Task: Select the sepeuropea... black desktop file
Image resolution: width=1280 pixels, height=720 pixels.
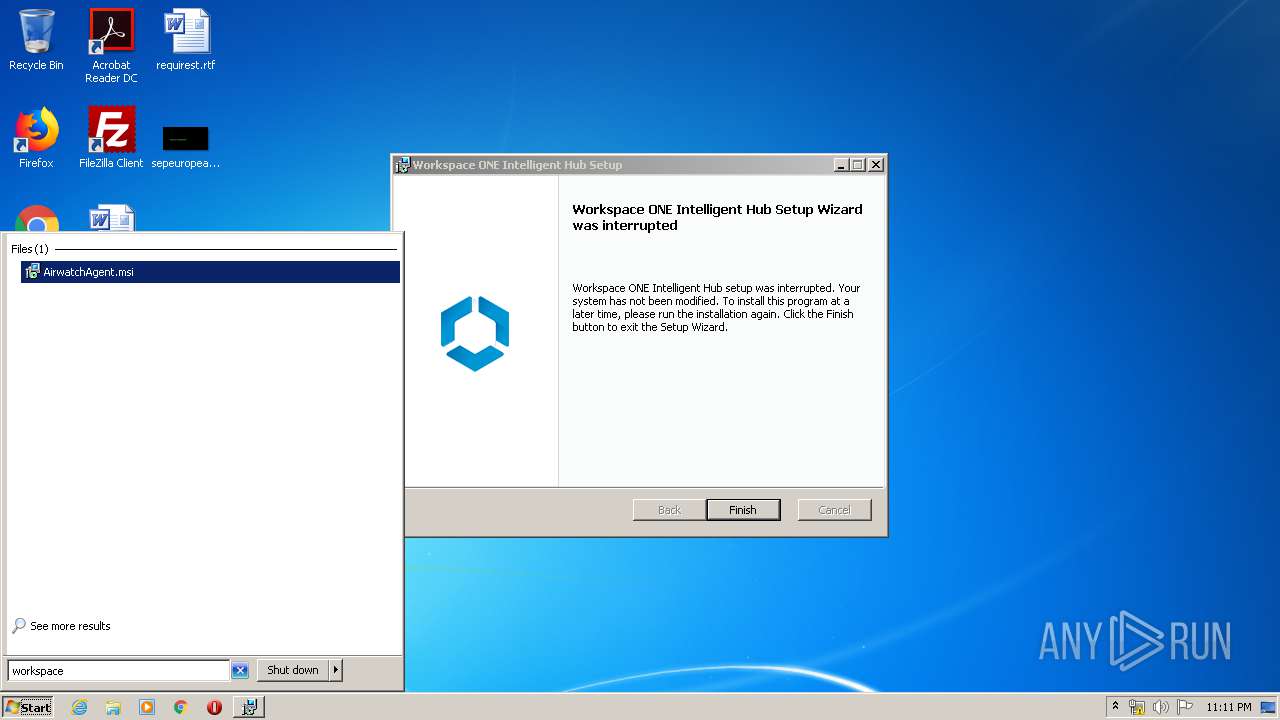Action: (x=186, y=146)
